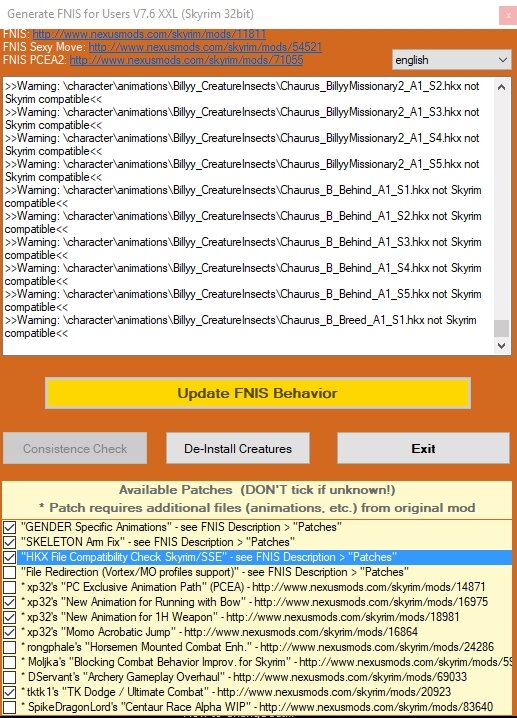Close the Generate FNIS window
Viewport: 517px width, 718px height.
[x=508, y=15]
